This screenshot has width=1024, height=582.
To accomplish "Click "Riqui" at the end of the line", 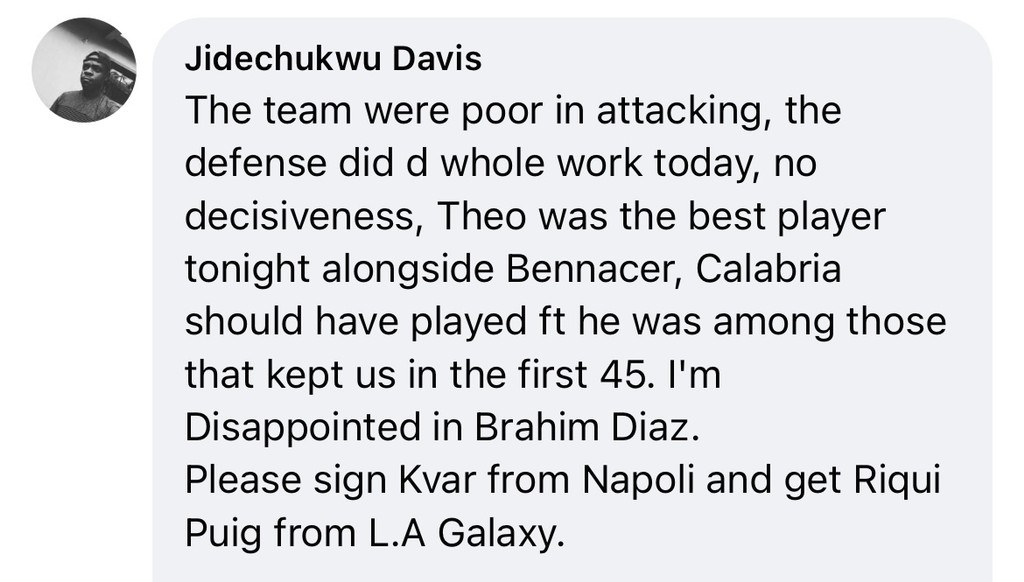I will (x=897, y=481).
